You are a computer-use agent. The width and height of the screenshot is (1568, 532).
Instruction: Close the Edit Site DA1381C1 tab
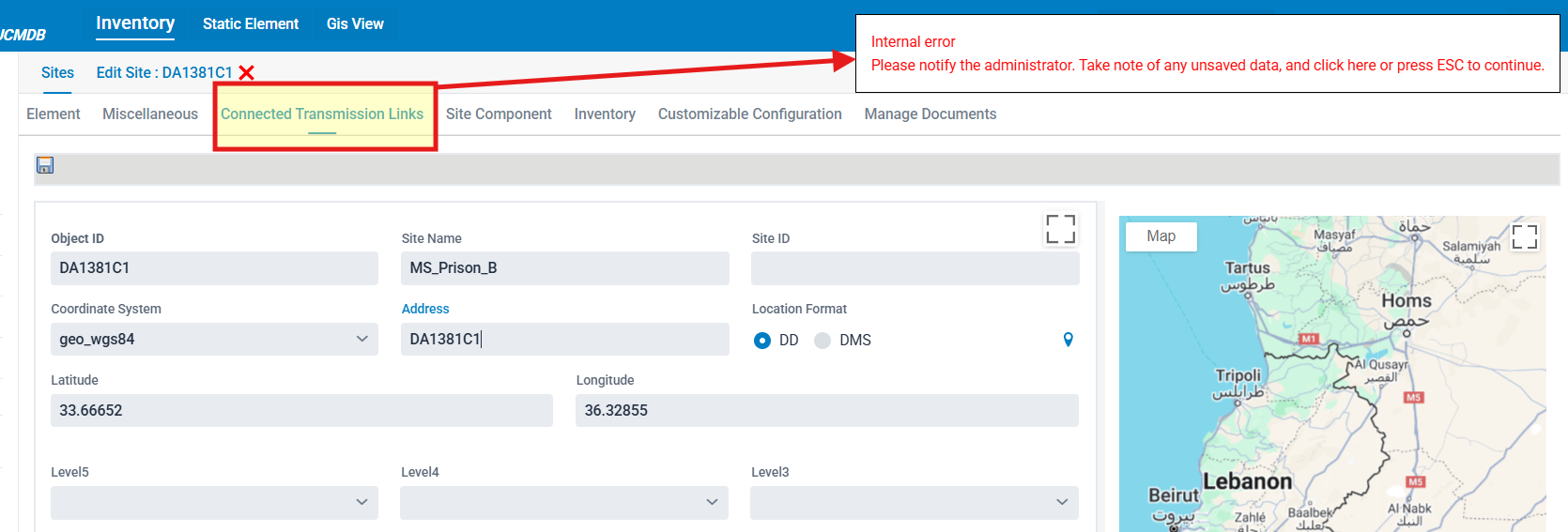coord(247,73)
